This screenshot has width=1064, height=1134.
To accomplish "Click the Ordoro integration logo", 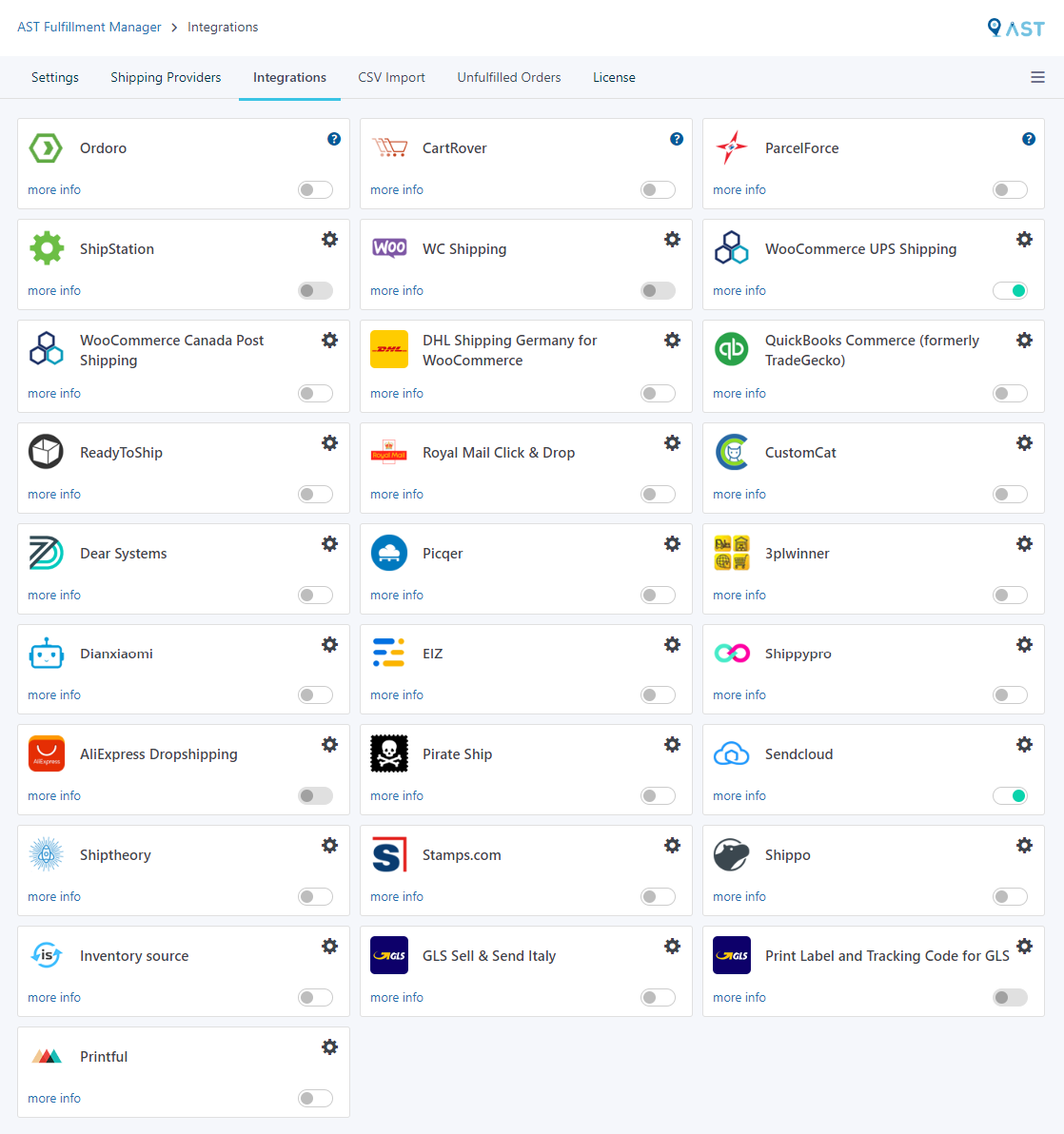I will (x=46, y=147).
